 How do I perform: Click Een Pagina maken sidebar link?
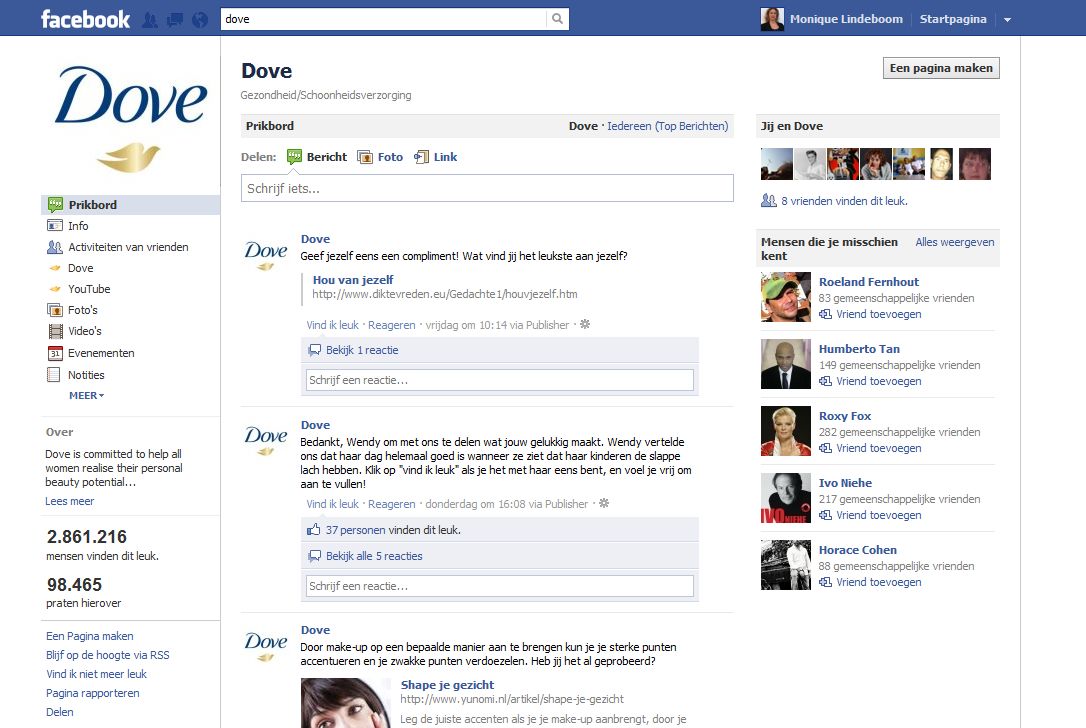pyautogui.click(x=89, y=636)
